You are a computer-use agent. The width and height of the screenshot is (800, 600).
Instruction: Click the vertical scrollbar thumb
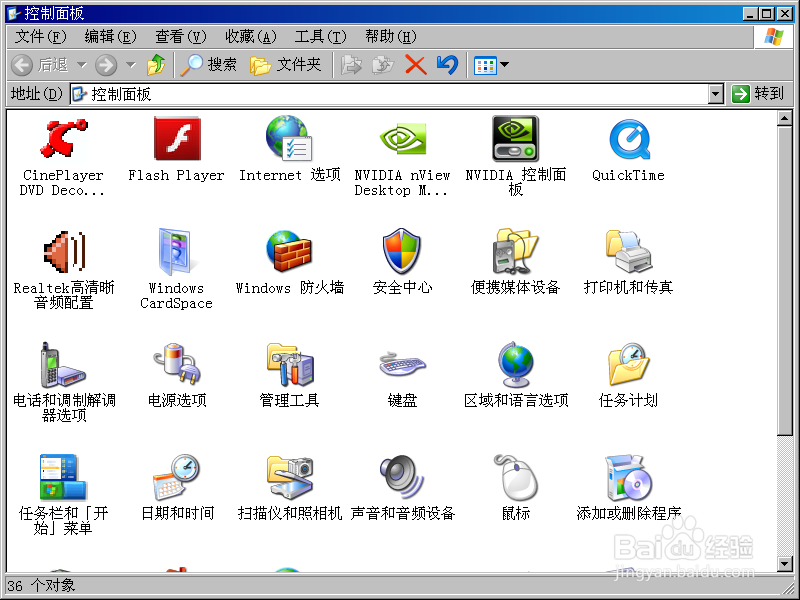click(x=784, y=281)
